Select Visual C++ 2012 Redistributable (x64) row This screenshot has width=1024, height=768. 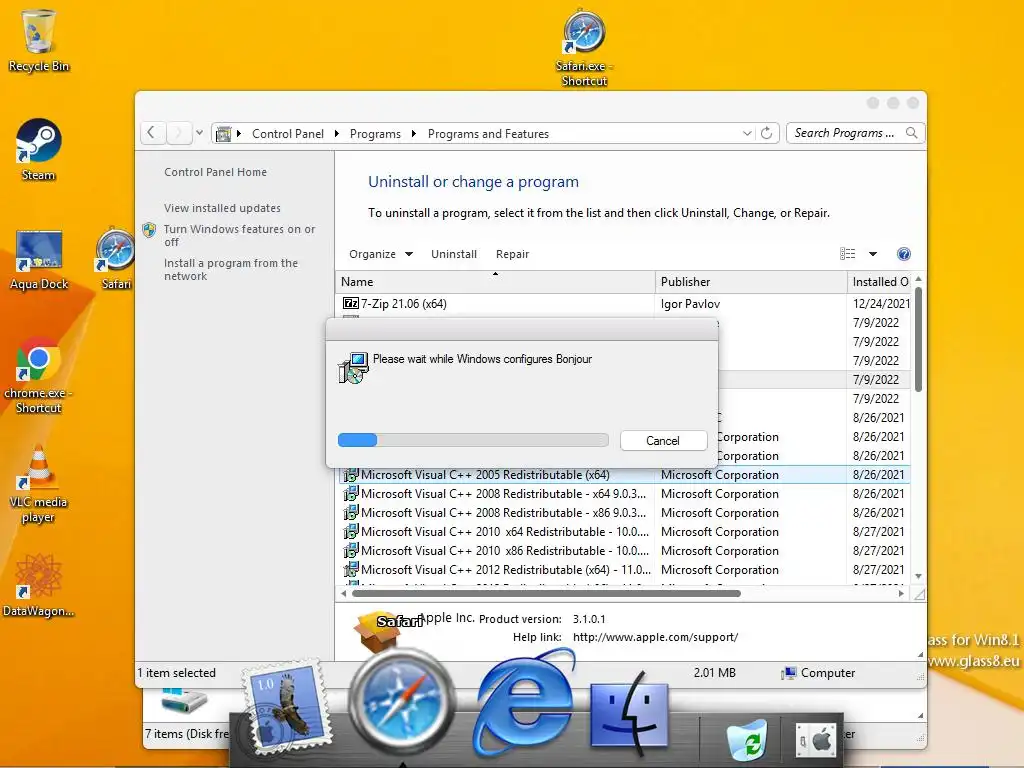624,569
